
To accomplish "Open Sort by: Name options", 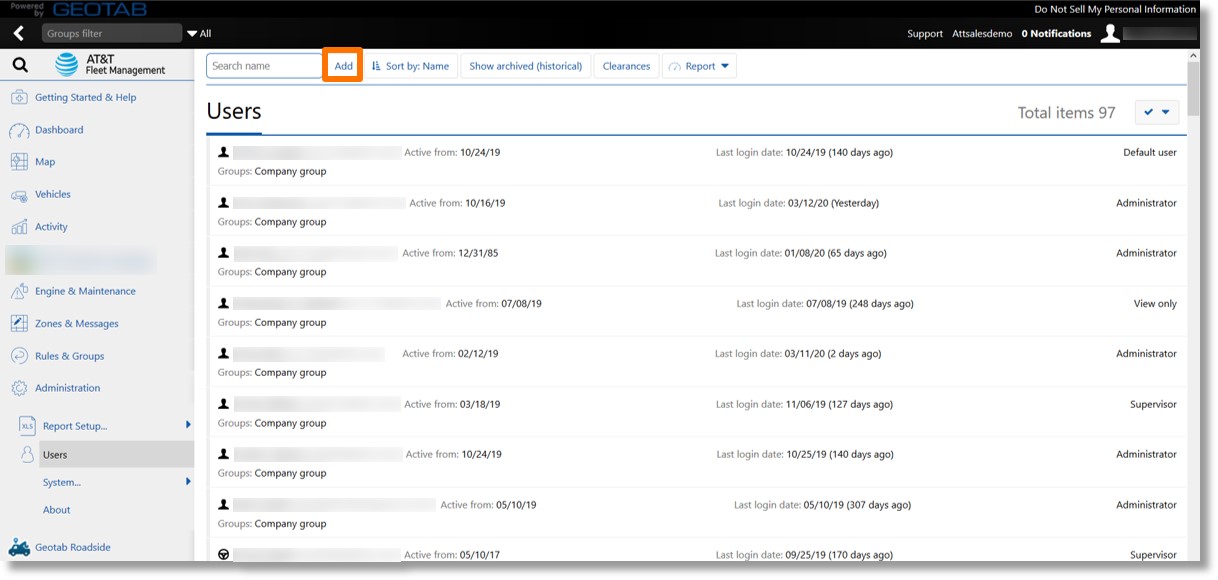I will 410,66.
